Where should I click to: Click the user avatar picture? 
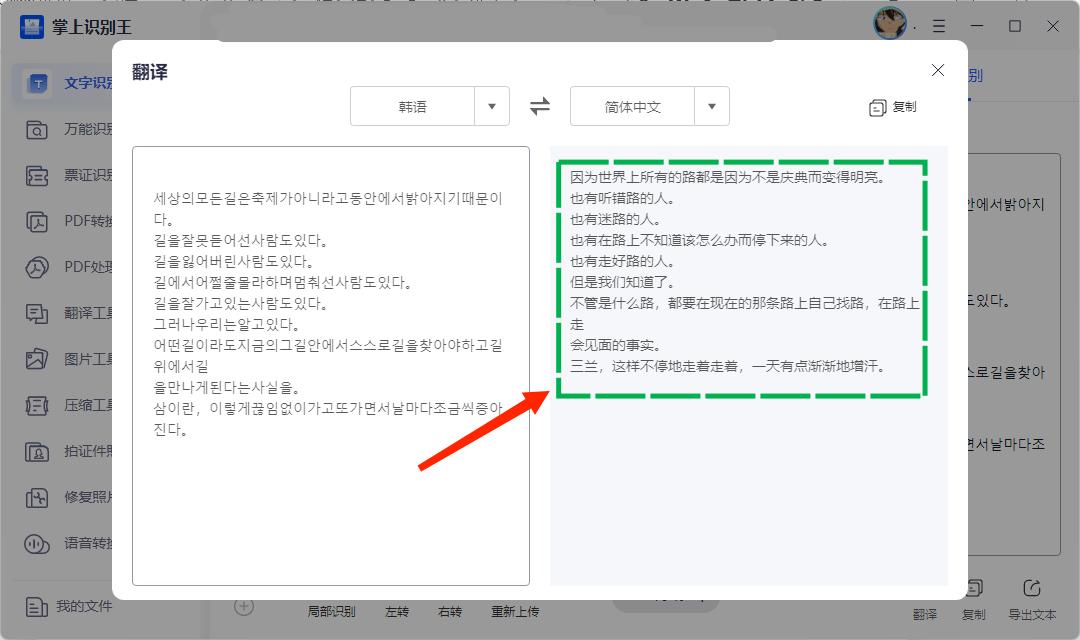coord(889,23)
